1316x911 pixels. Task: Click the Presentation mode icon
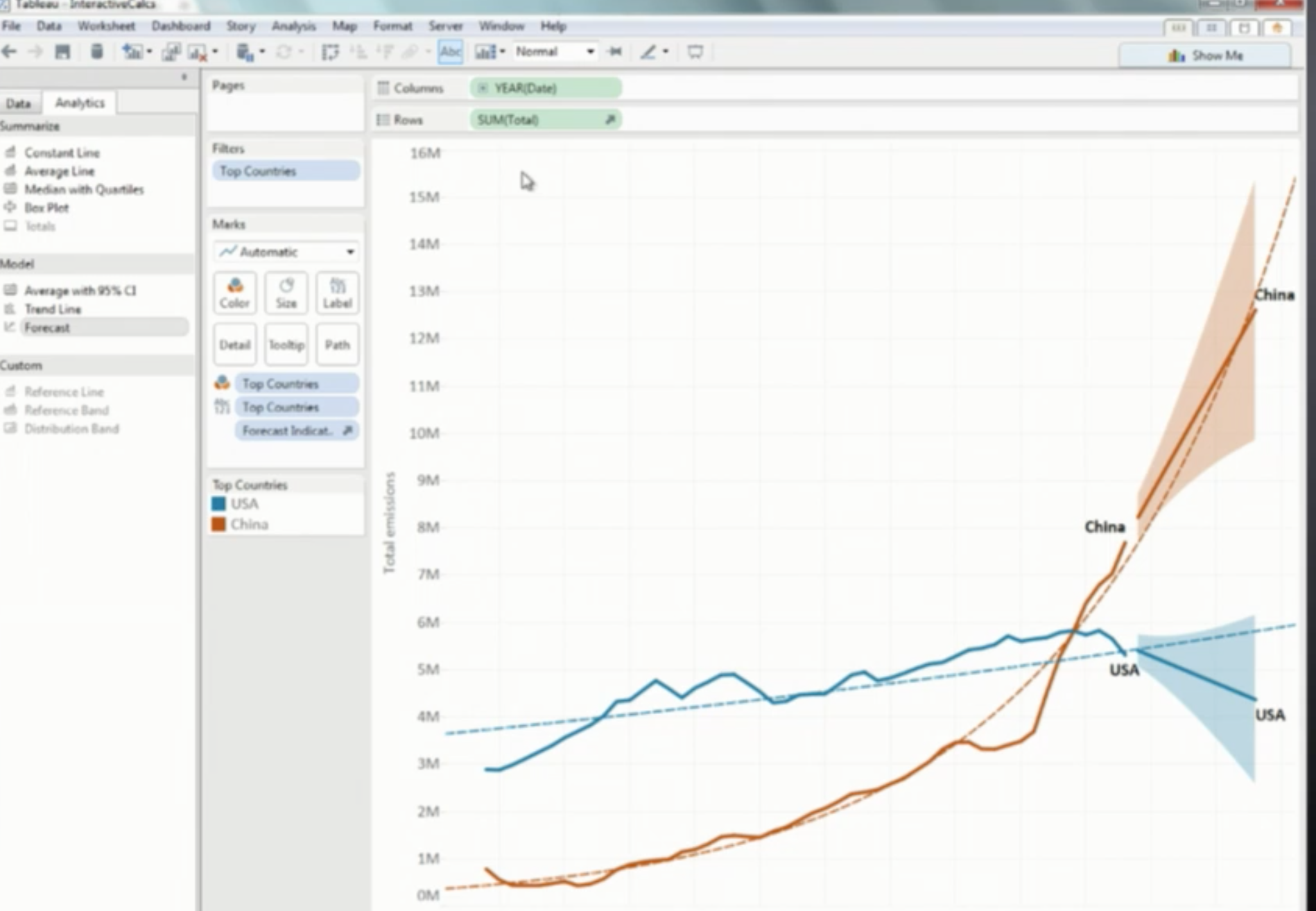coord(695,52)
